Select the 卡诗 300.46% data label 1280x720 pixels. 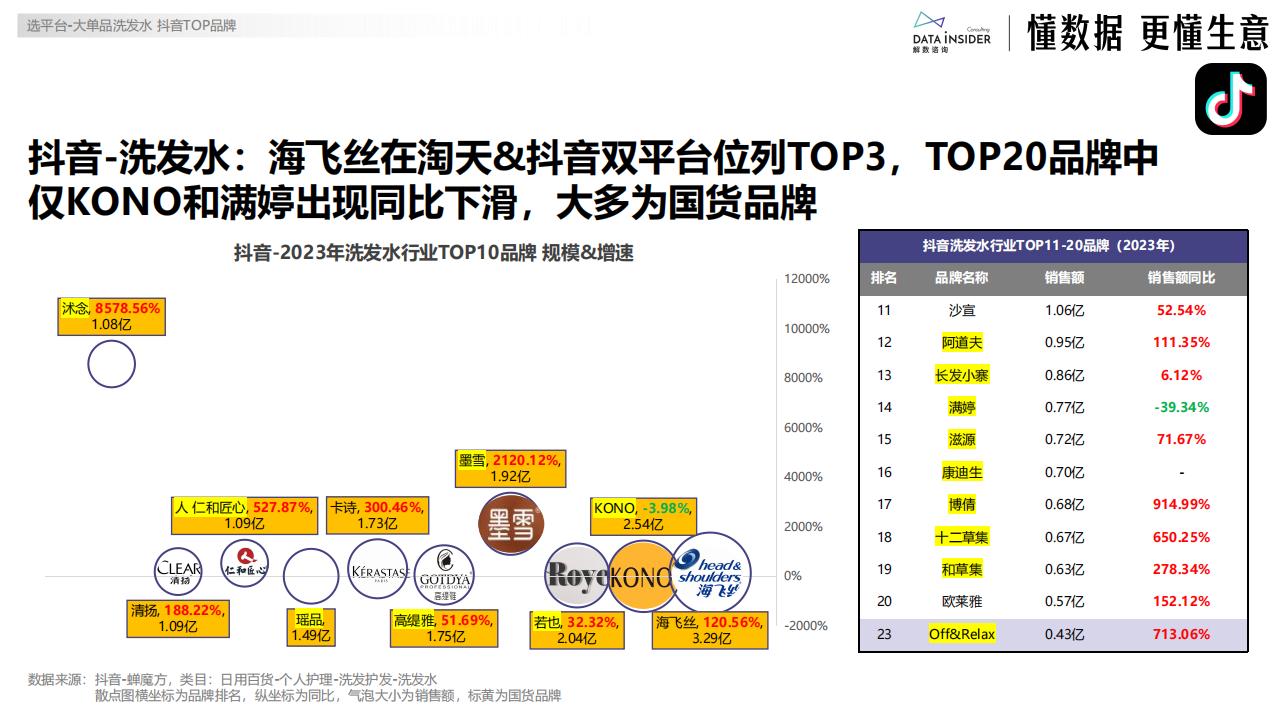(x=377, y=515)
